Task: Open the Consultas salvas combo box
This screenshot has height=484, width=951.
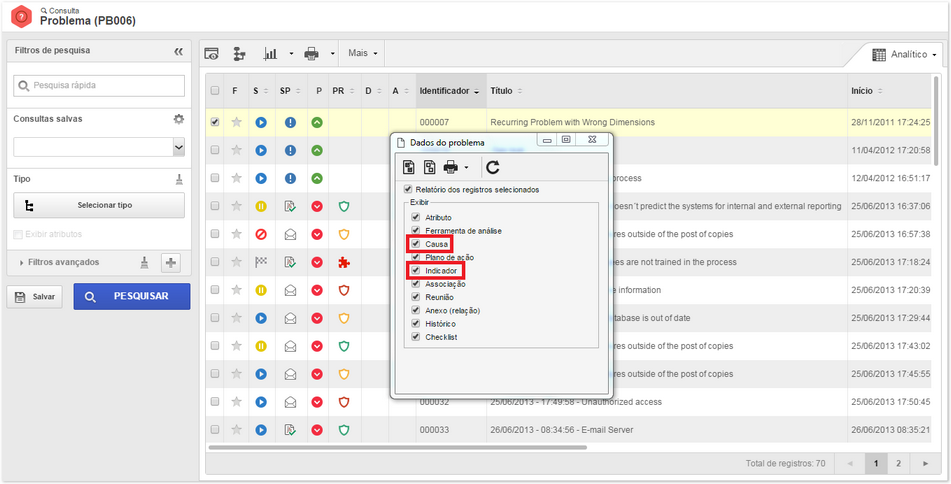Action: click(x=99, y=147)
